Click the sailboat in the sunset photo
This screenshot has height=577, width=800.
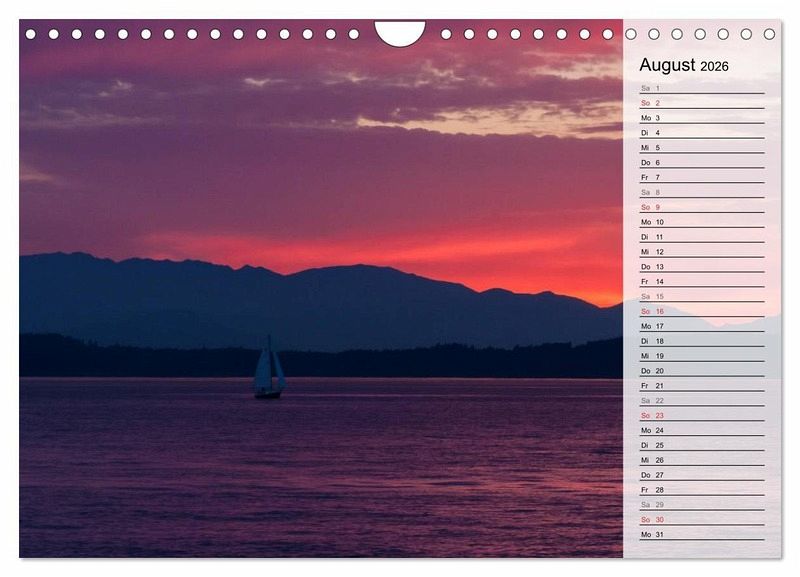[269, 367]
